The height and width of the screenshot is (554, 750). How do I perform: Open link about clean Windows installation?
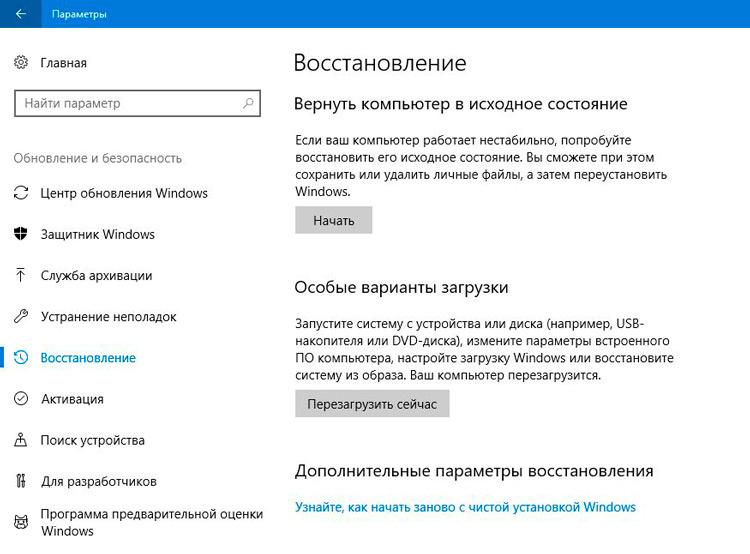click(x=465, y=507)
